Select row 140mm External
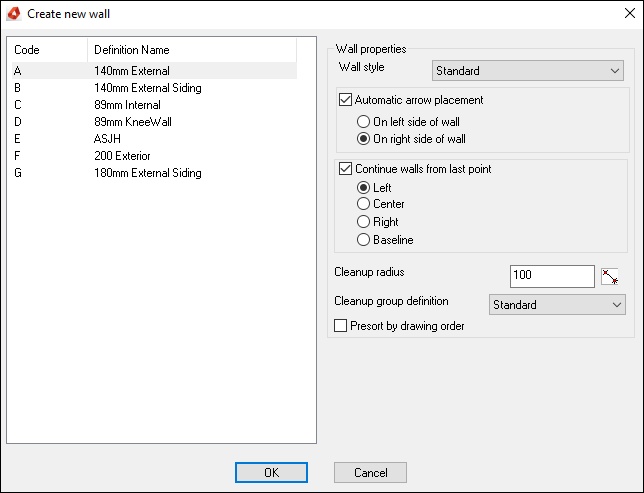This screenshot has width=644, height=493. pyautogui.click(x=154, y=71)
